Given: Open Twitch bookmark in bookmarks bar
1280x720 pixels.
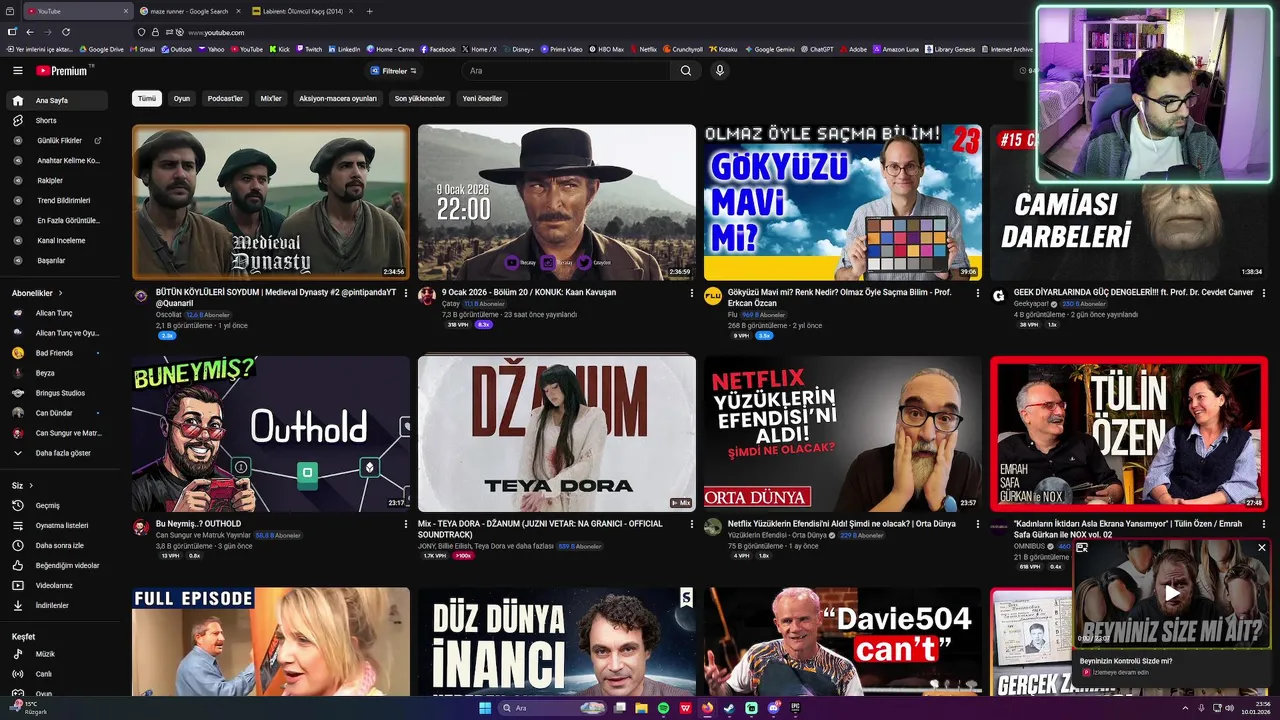Looking at the screenshot, I should (309, 49).
